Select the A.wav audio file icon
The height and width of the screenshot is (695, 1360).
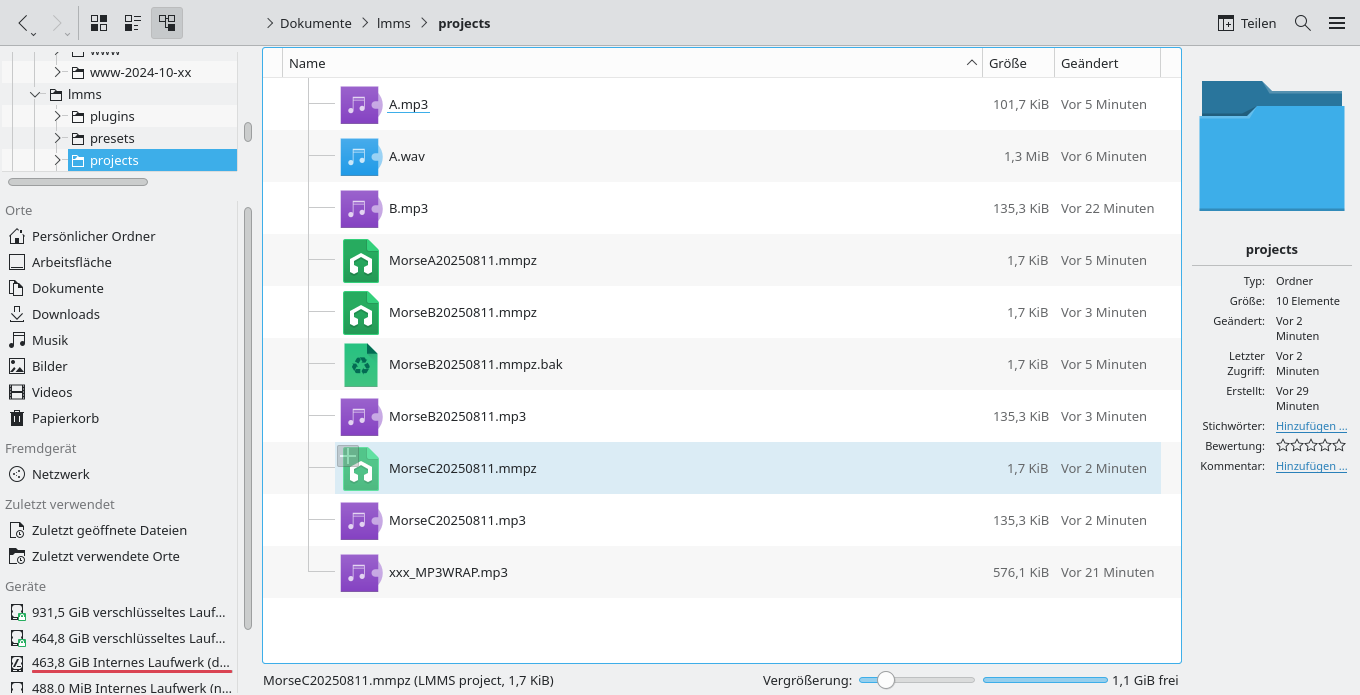(x=360, y=157)
